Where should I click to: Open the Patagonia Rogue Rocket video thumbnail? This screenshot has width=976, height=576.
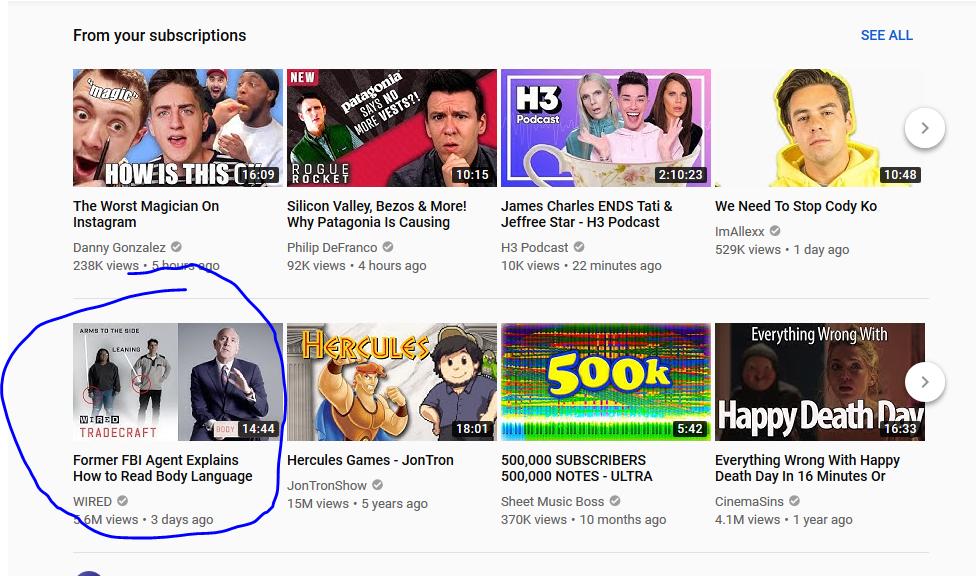[x=392, y=128]
